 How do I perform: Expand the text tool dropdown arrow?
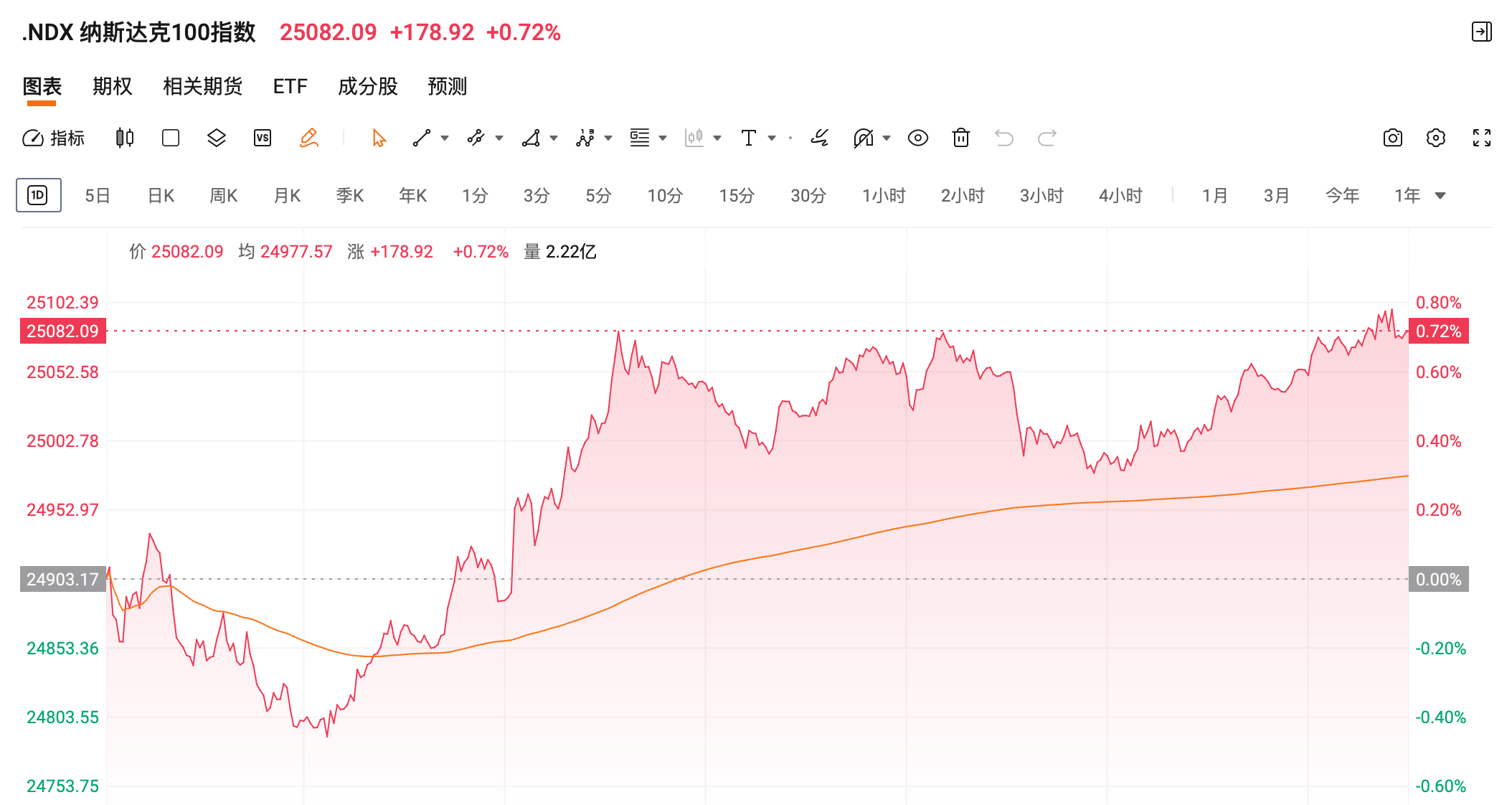(772, 138)
